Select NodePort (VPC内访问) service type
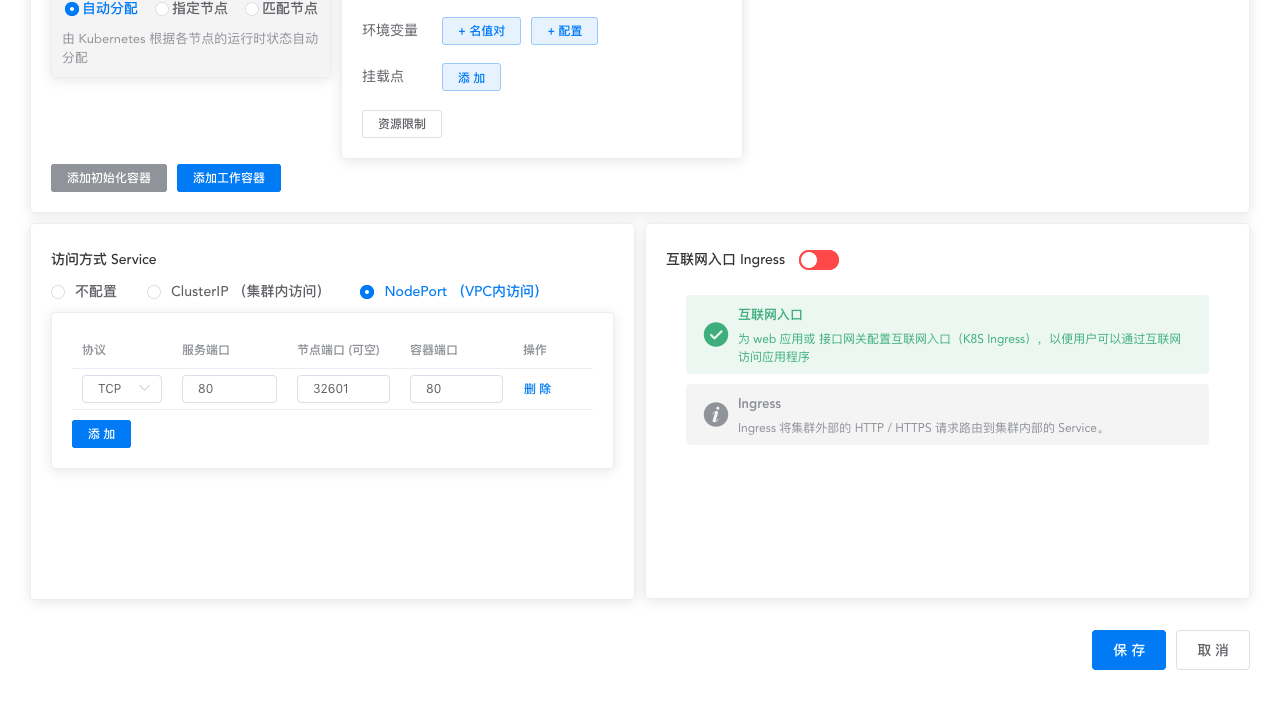The width and height of the screenshot is (1280, 720). (x=367, y=291)
